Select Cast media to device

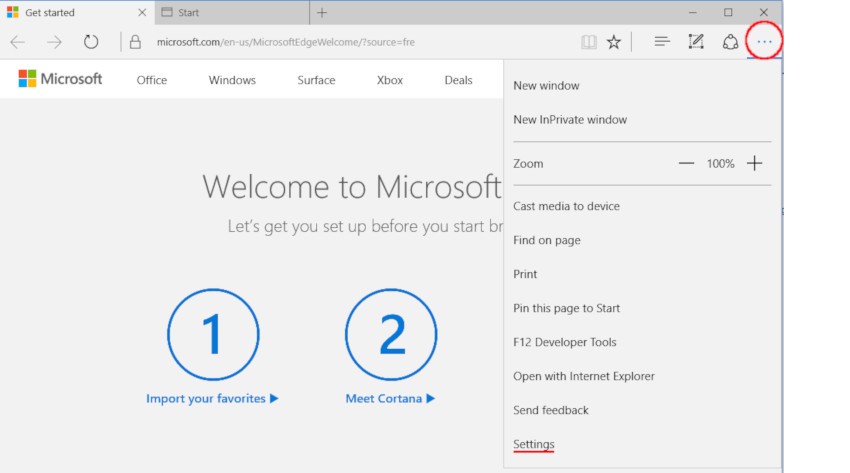[566, 206]
